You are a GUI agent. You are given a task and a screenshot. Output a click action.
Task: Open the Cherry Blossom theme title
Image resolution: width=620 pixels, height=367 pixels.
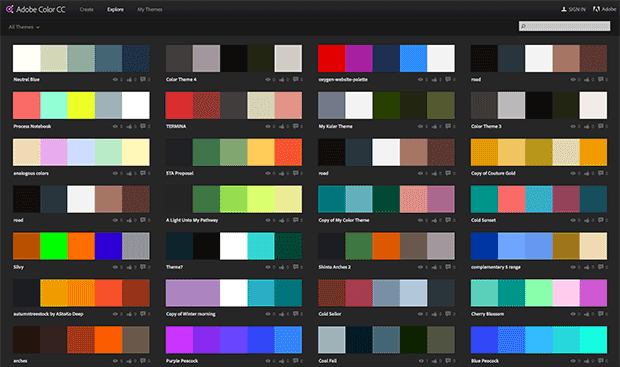pos(487,314)
